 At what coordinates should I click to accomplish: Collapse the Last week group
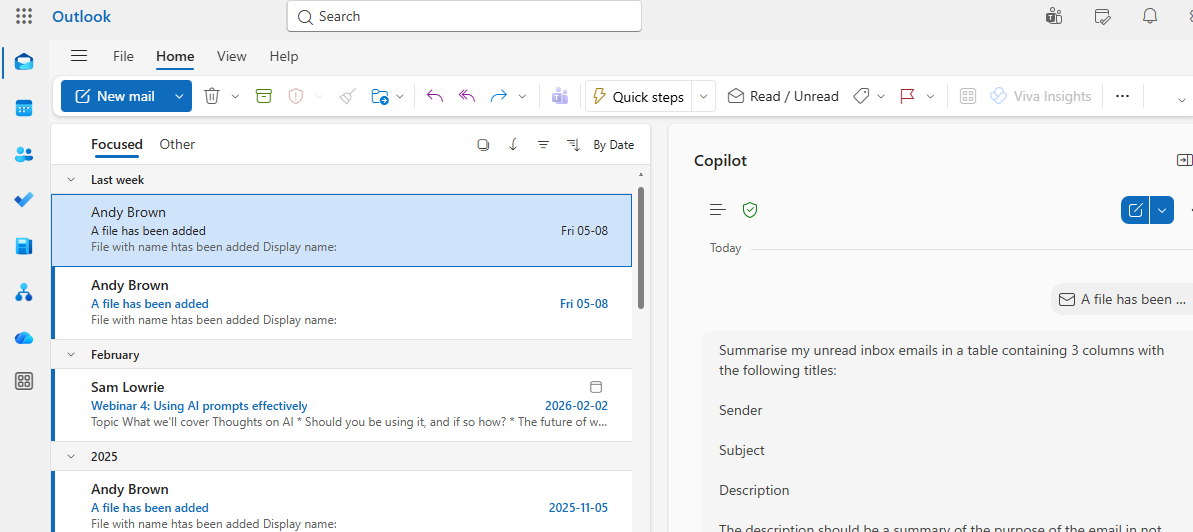pyautogui.click(x=71, y=180)
